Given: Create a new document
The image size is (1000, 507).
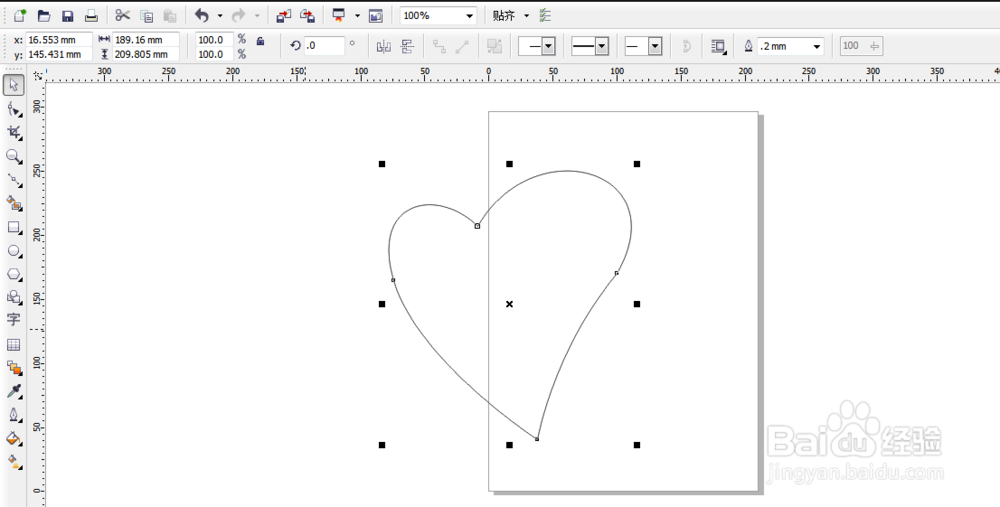Looking at the screenshot, I should [x=20, y=15].
